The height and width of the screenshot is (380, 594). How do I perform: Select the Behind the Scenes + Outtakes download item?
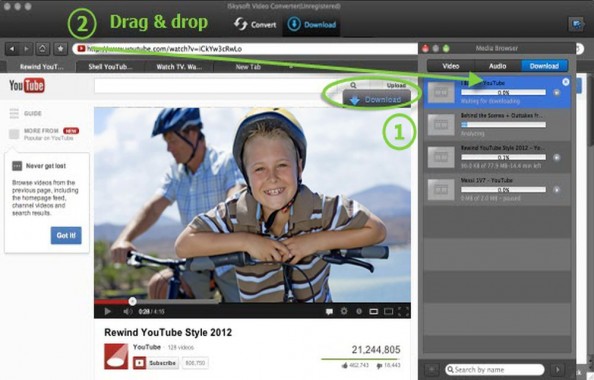click(497, 125)
